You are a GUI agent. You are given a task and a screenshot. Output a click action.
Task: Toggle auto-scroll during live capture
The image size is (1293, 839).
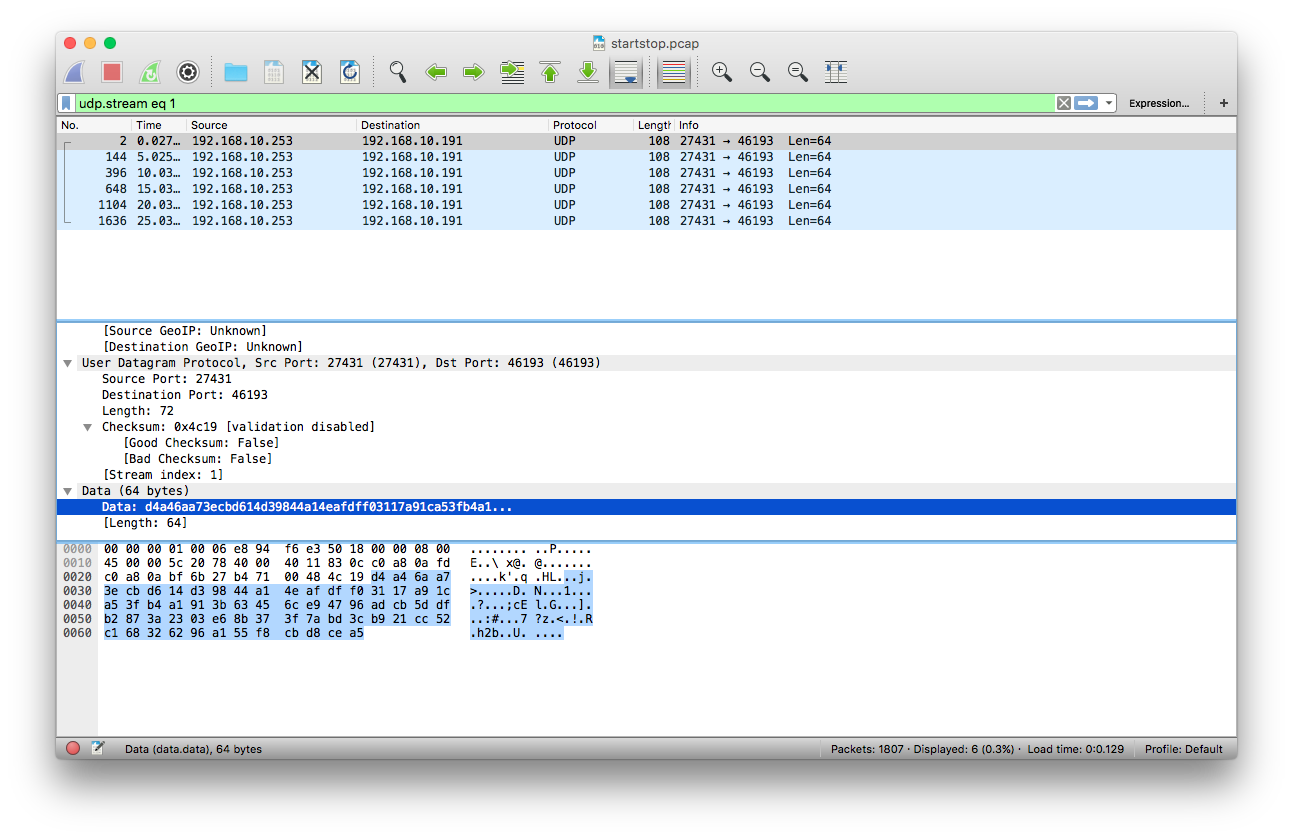pyautogui.click(x=626, y=72)
